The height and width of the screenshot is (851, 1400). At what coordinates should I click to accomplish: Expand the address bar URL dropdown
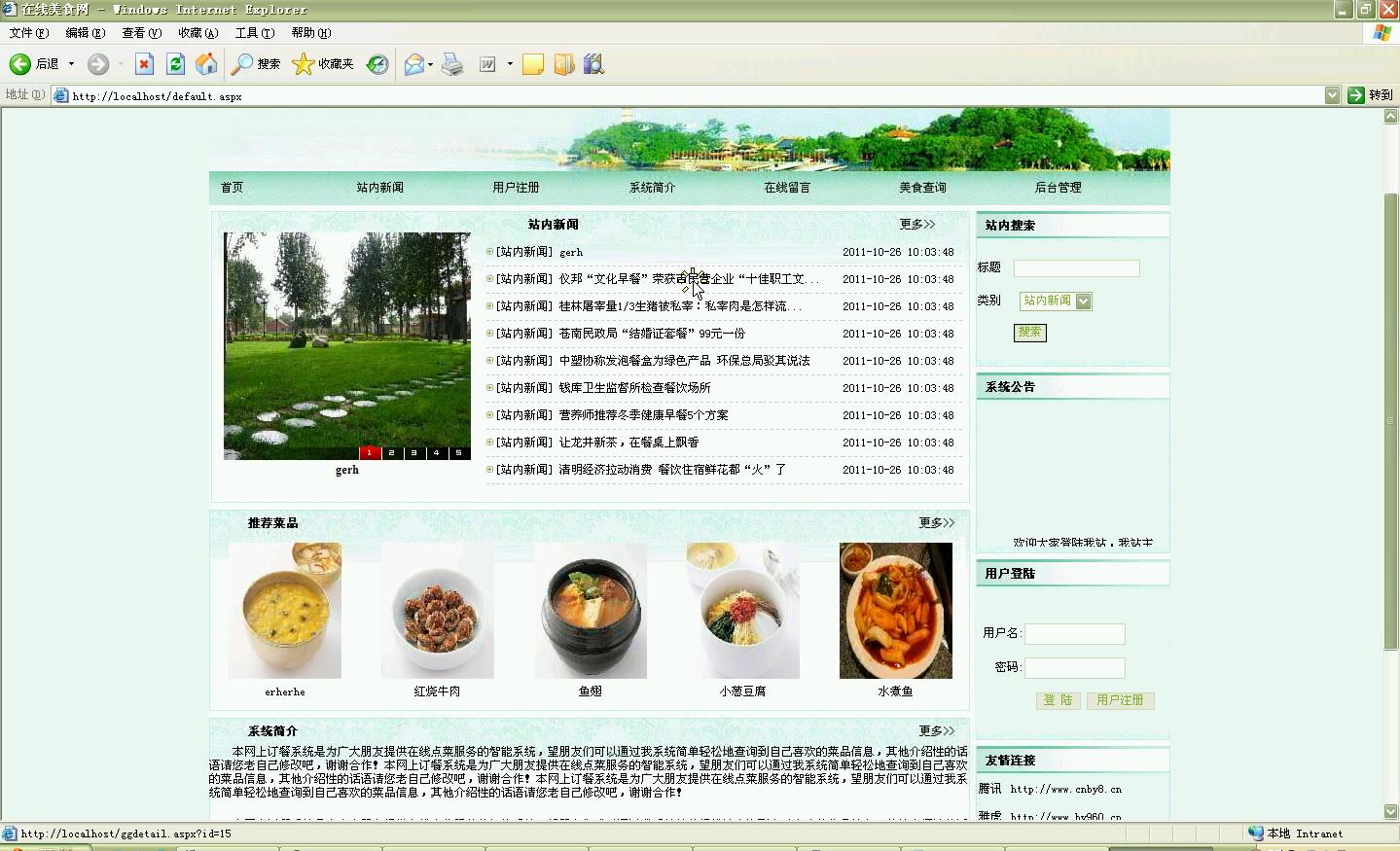click(x=1332, y=95)
